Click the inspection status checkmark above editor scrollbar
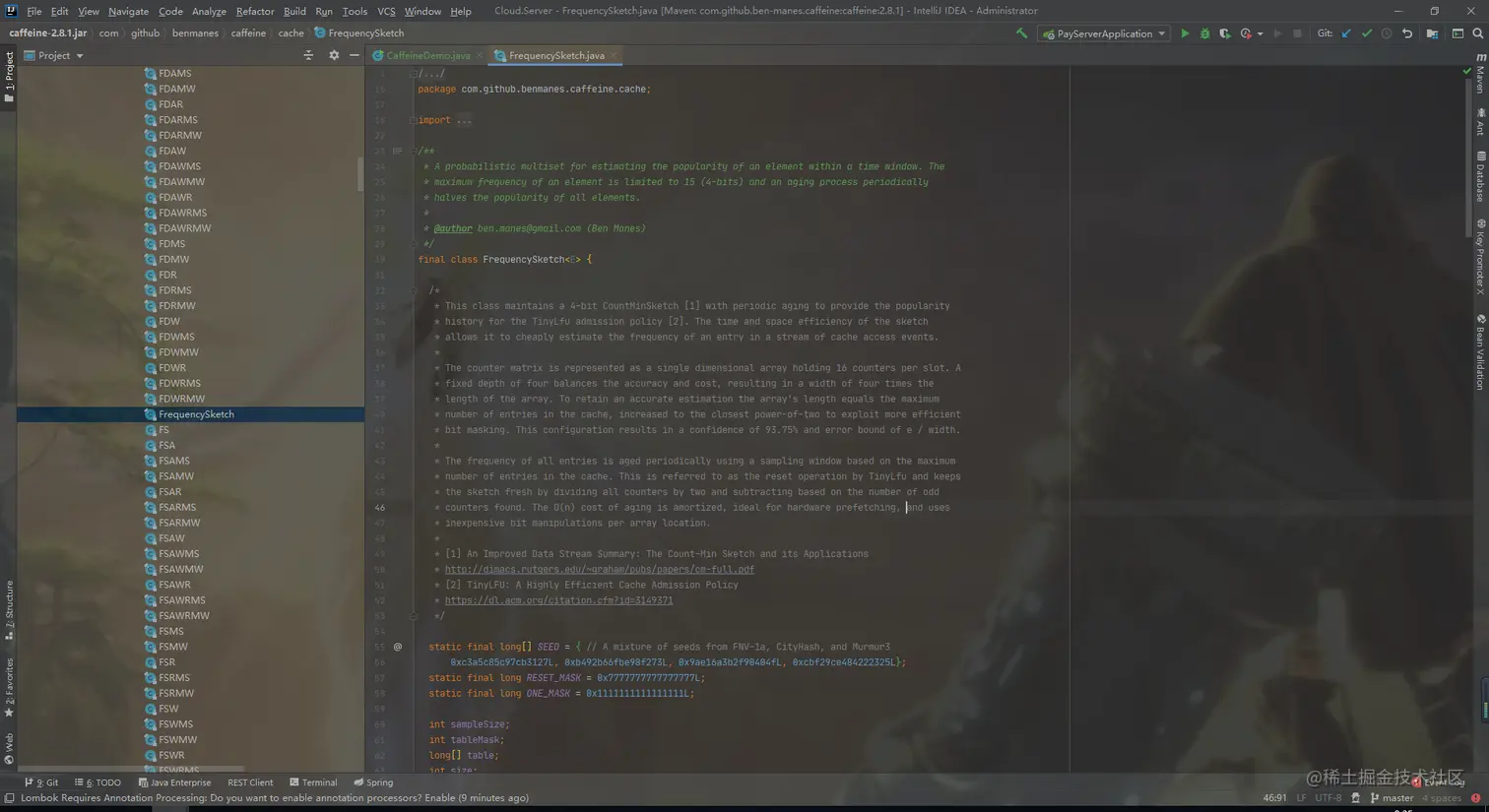 point(1466,71)
